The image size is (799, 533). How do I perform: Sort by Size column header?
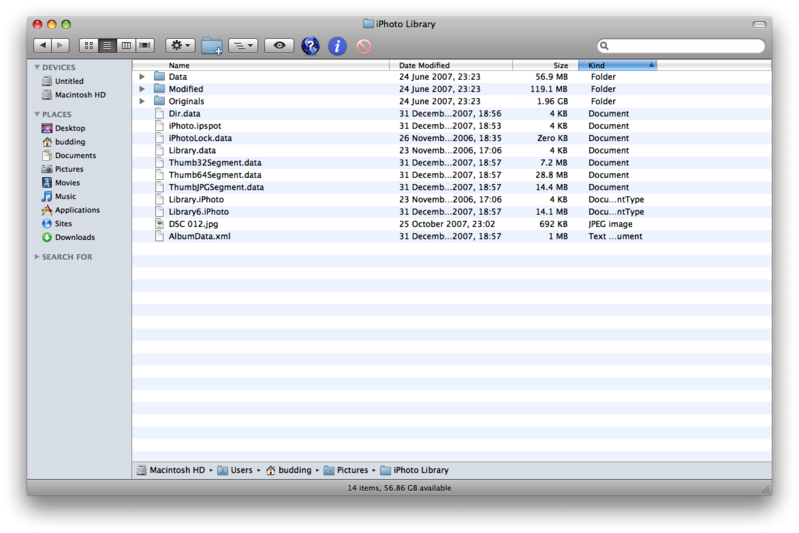coord(545,65)
